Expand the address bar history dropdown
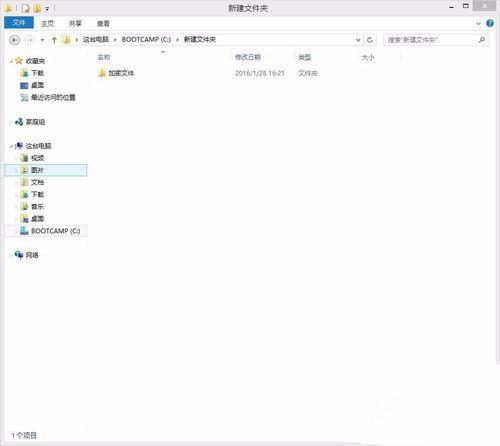 358,40
